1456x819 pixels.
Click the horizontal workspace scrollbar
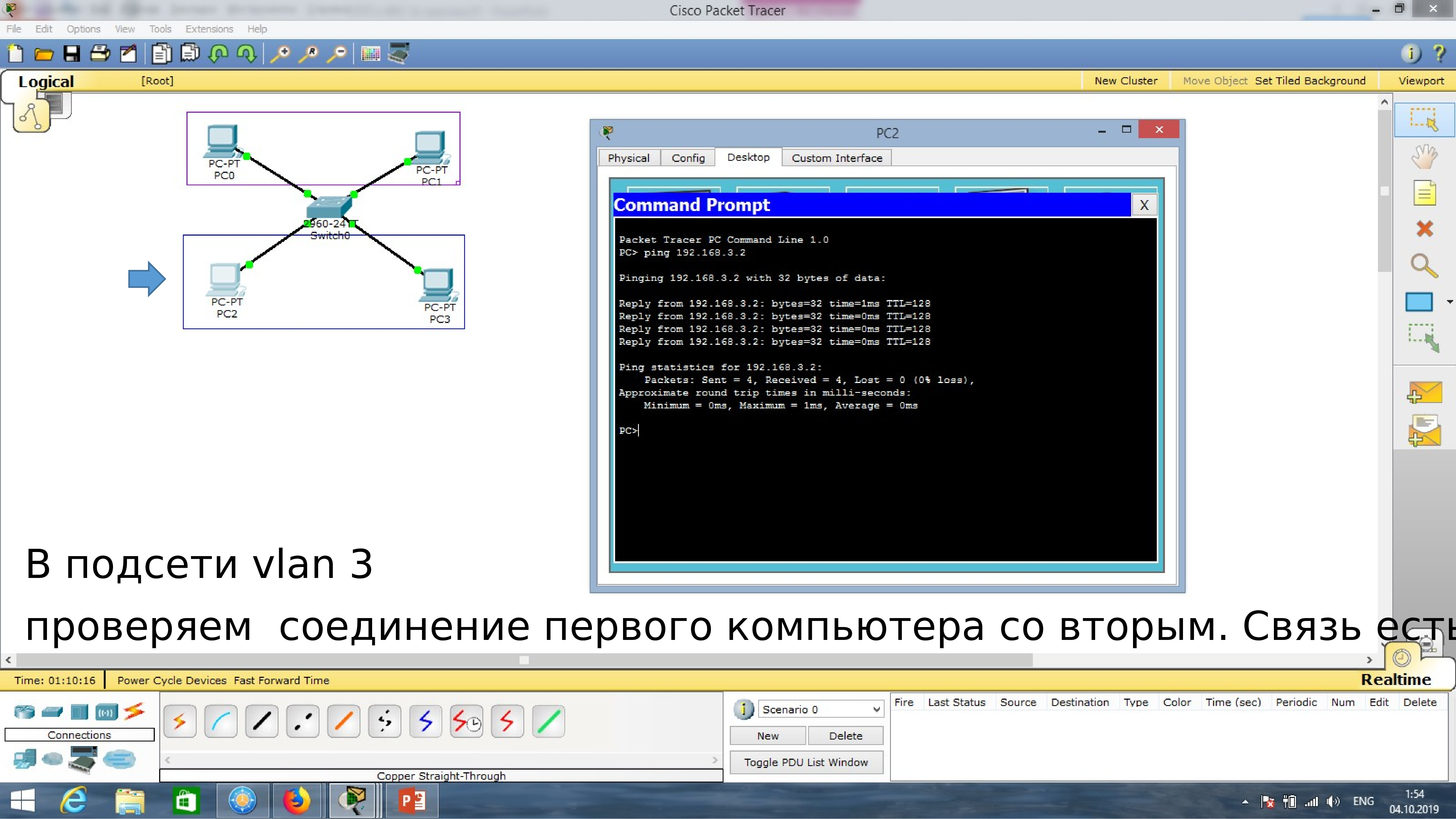click(x=524, y=660)
